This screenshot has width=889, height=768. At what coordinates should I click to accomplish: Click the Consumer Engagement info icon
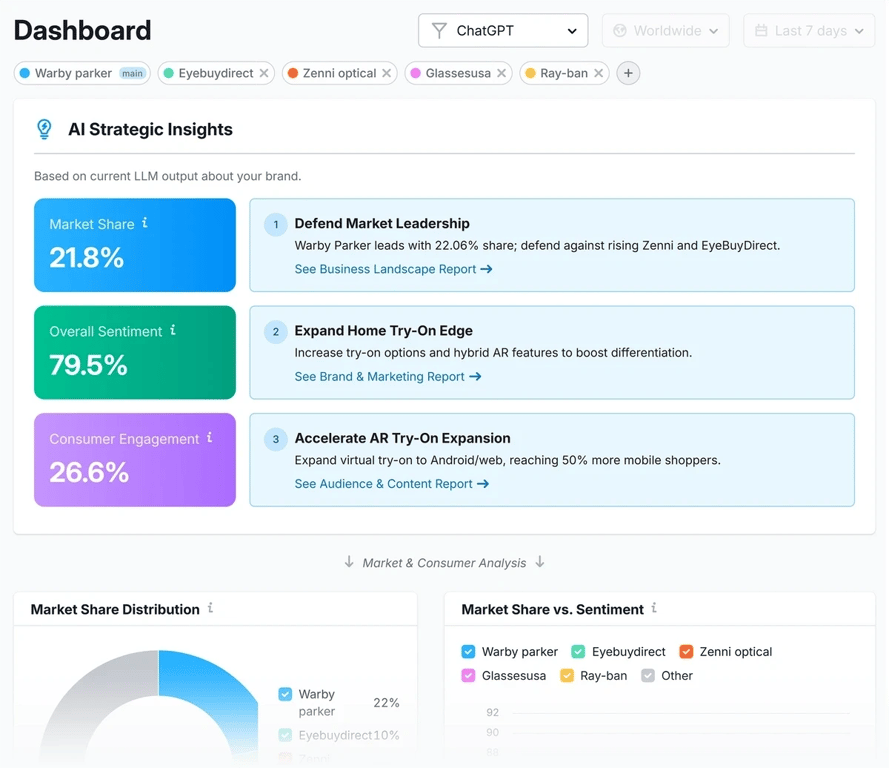point(209,438)
